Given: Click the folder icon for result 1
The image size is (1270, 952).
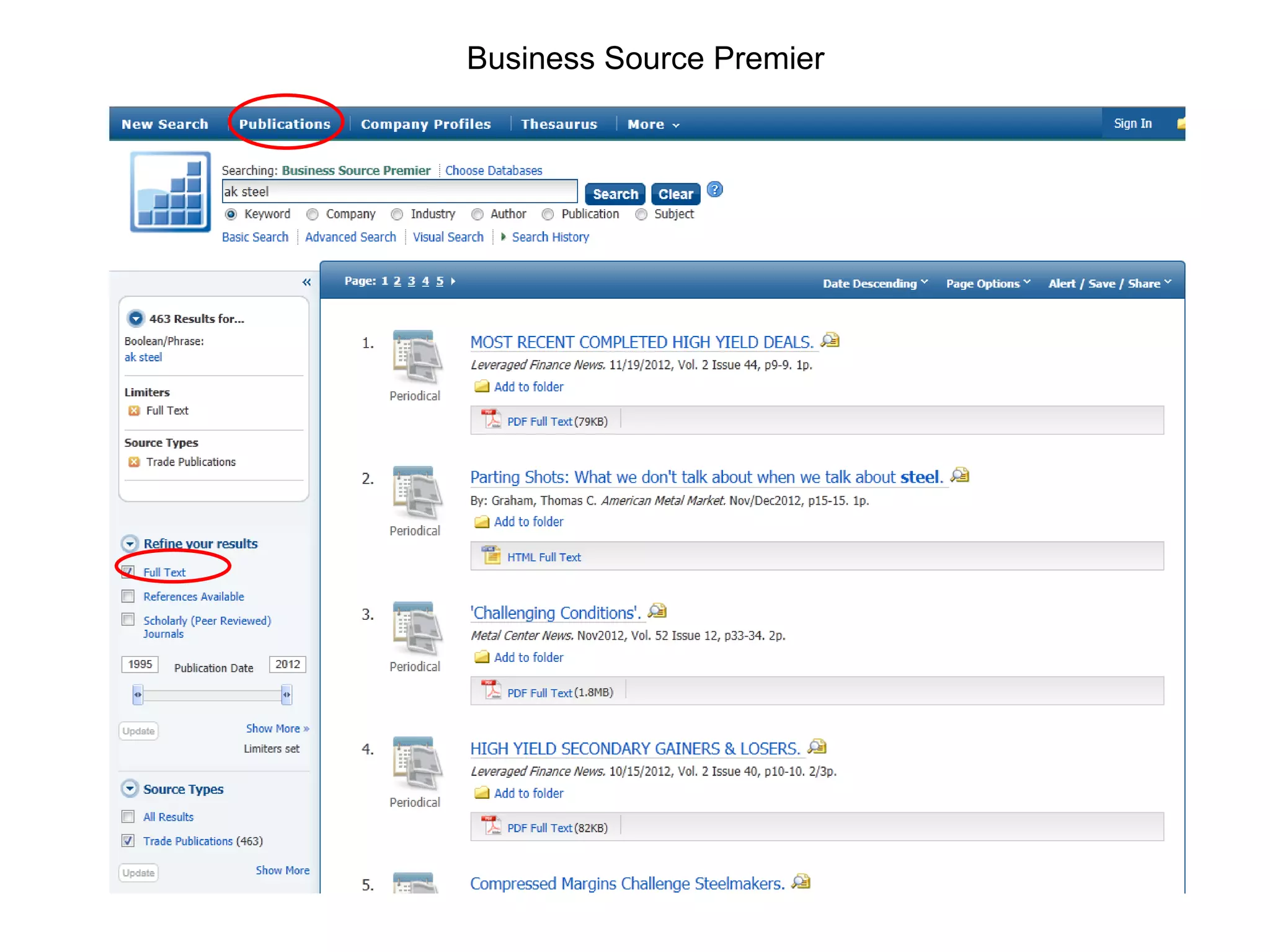Looking at the screenshot, I should pos(482,387).
